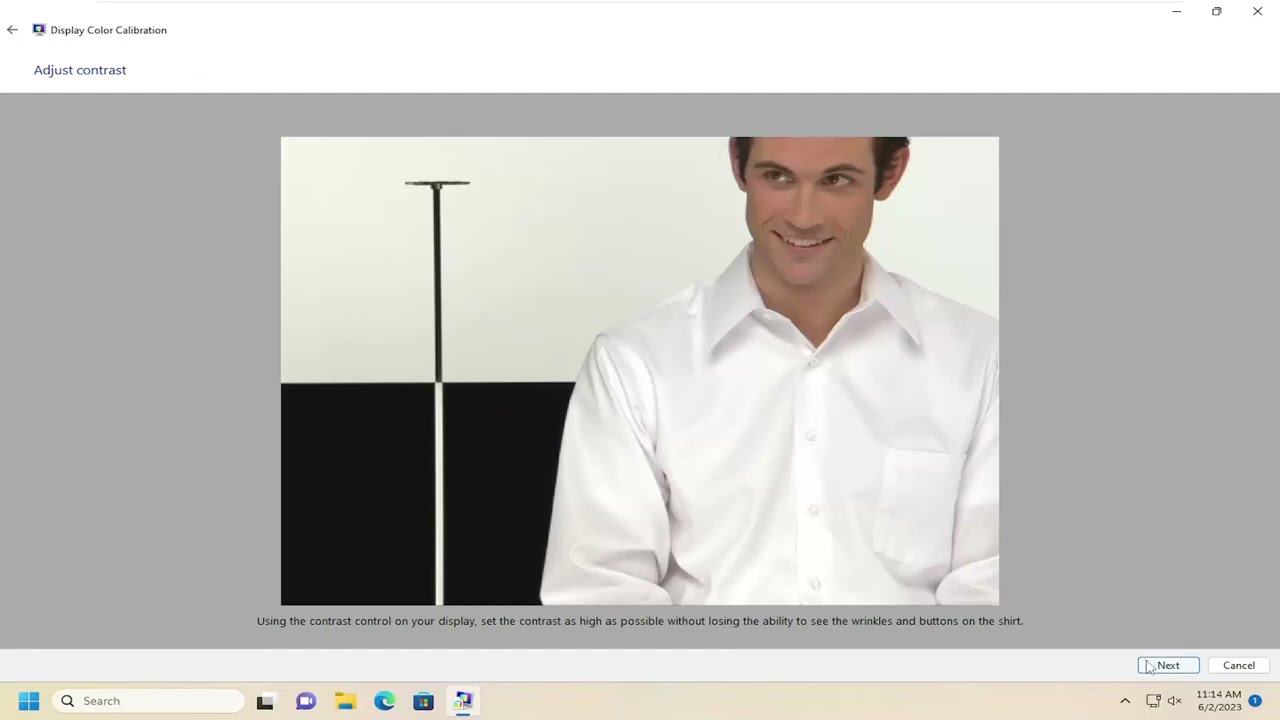Viewport: 1280px width, 720px height.
Task: Click the Next button
Action: pos(1168,665)
